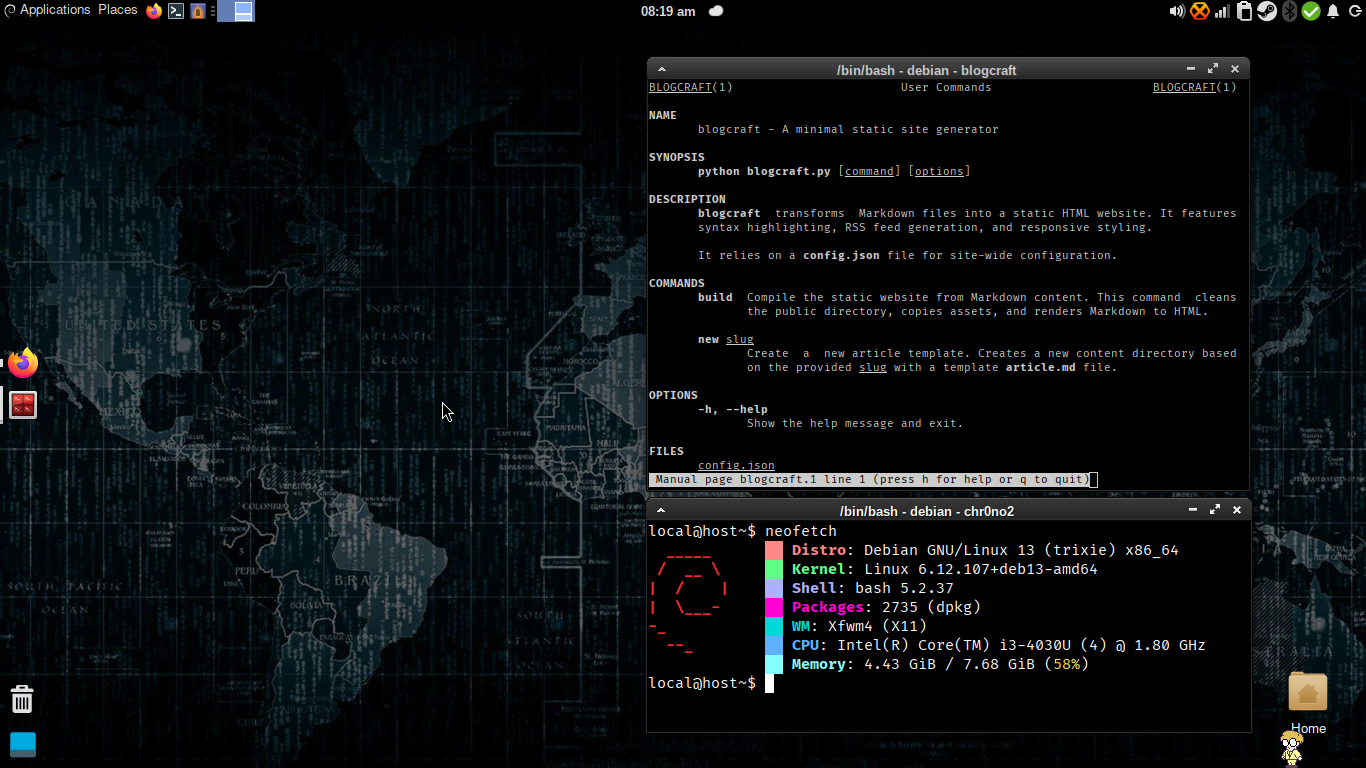This screenshot has width=1366, height=768.
Task: Open the notification bell
Action: (1332, 11)
